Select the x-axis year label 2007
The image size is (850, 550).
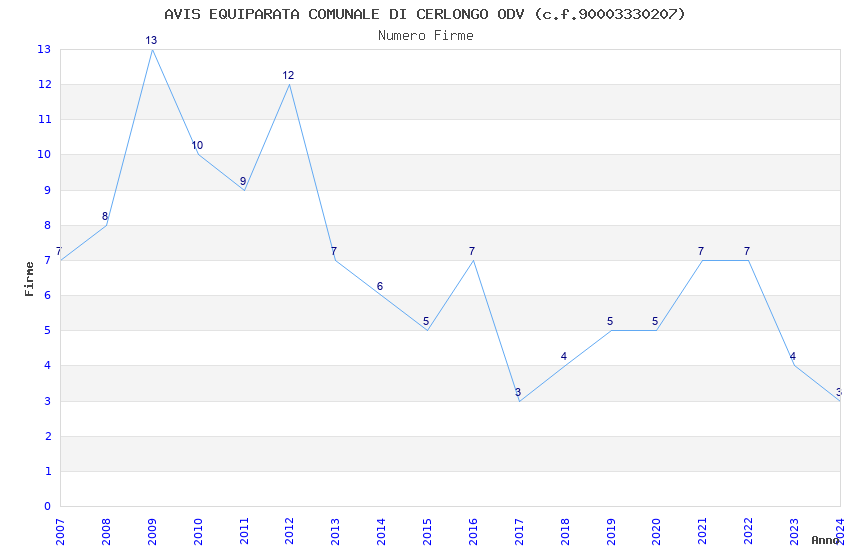click(x=60, y=532)
